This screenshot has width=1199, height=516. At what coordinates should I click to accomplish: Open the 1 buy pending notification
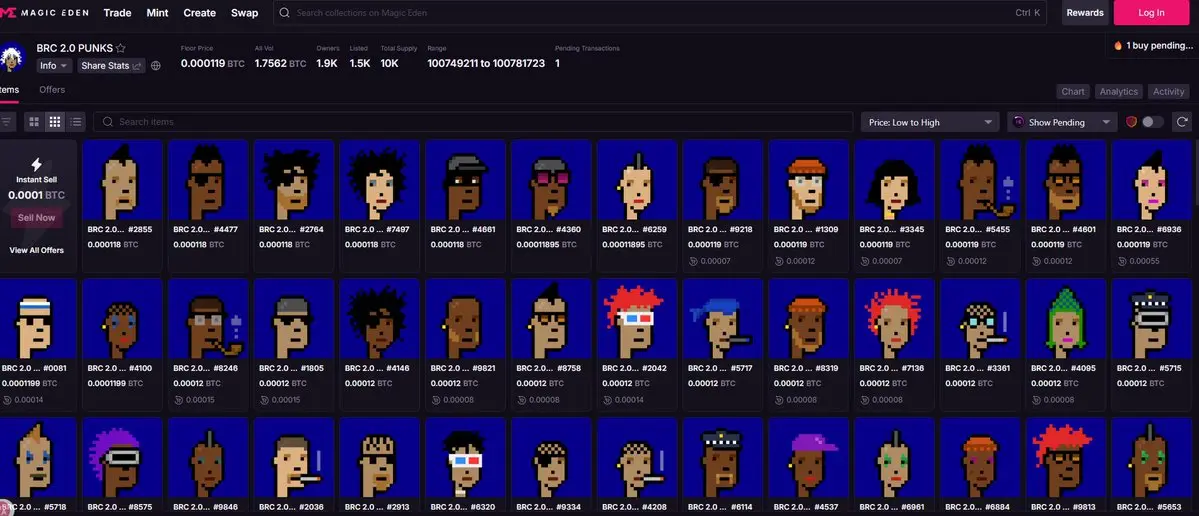coord(1152,46)
